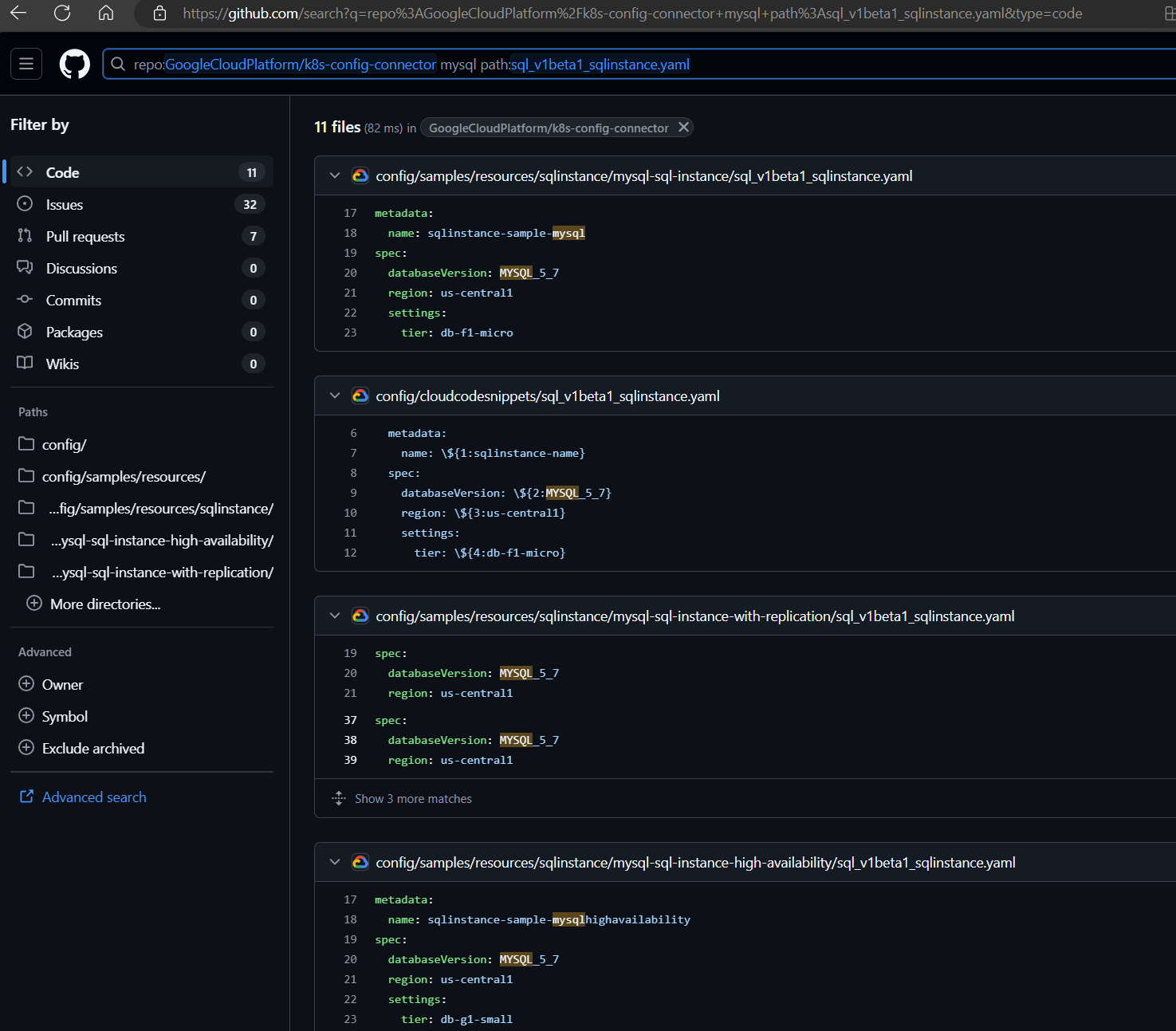Collapse the mysql-sql-instance-with-replication result
This screenshot has height=1031, width=1176.
pos(335,616)
